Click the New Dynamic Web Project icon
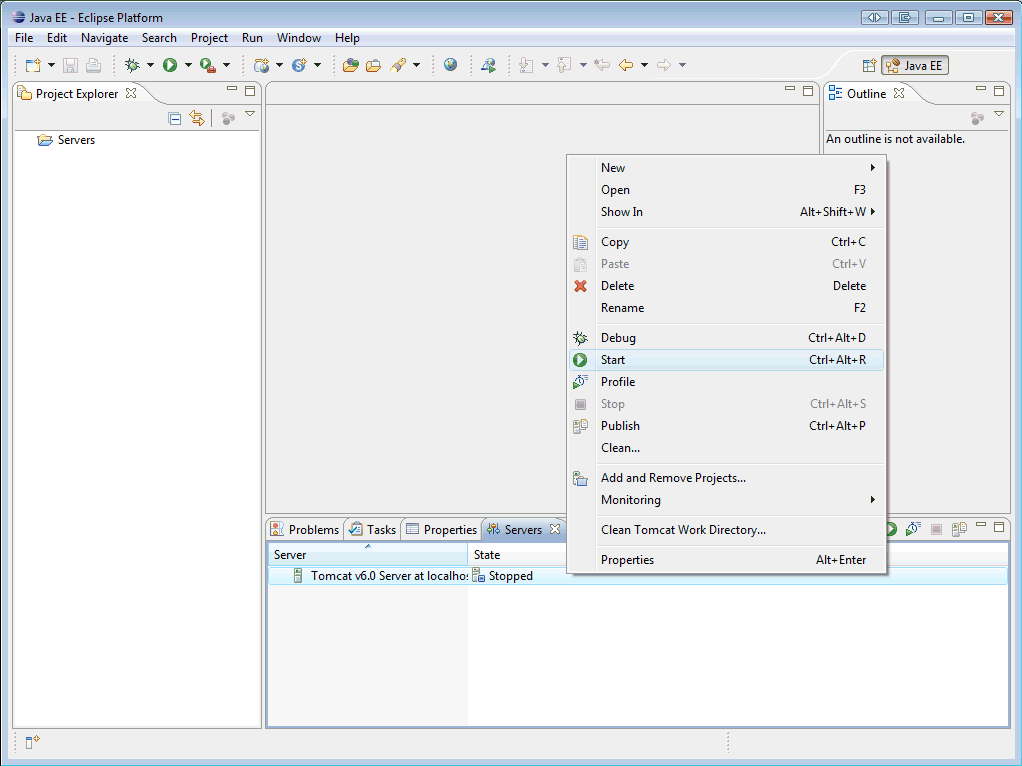 click(x=261, y=65)
